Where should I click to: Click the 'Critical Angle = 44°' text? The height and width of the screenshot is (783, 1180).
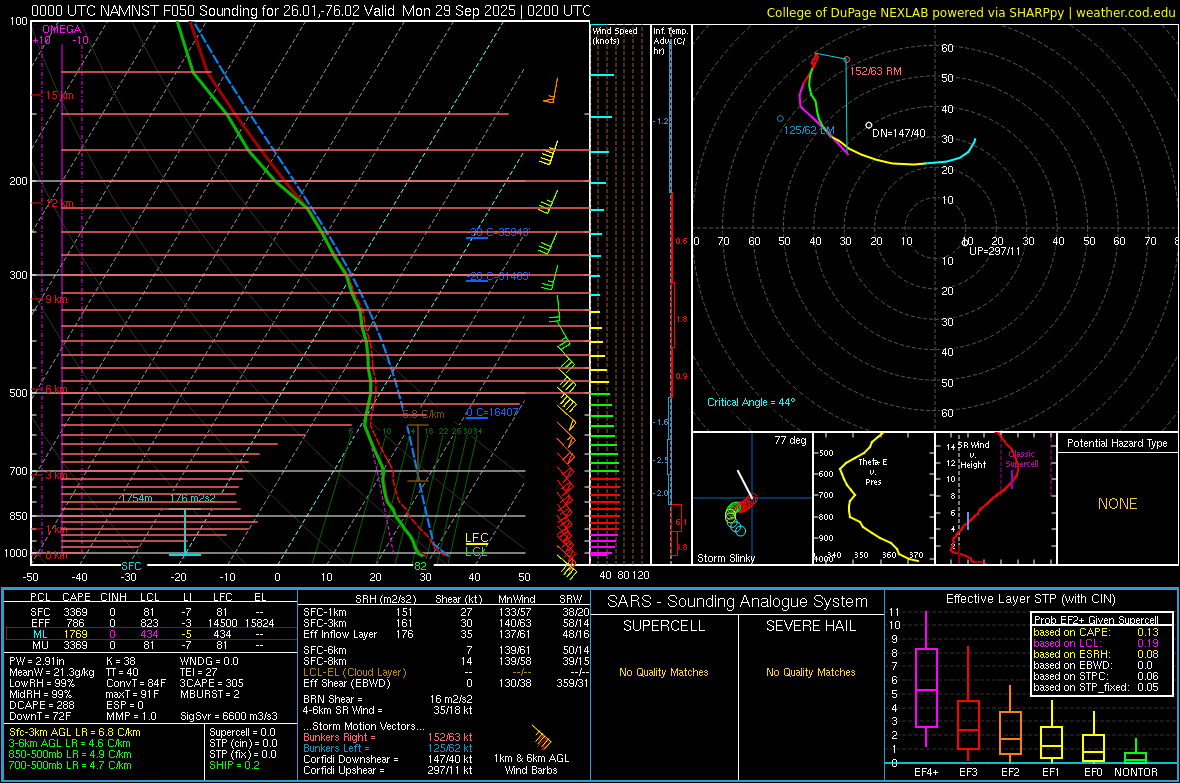tap(751, 402)
